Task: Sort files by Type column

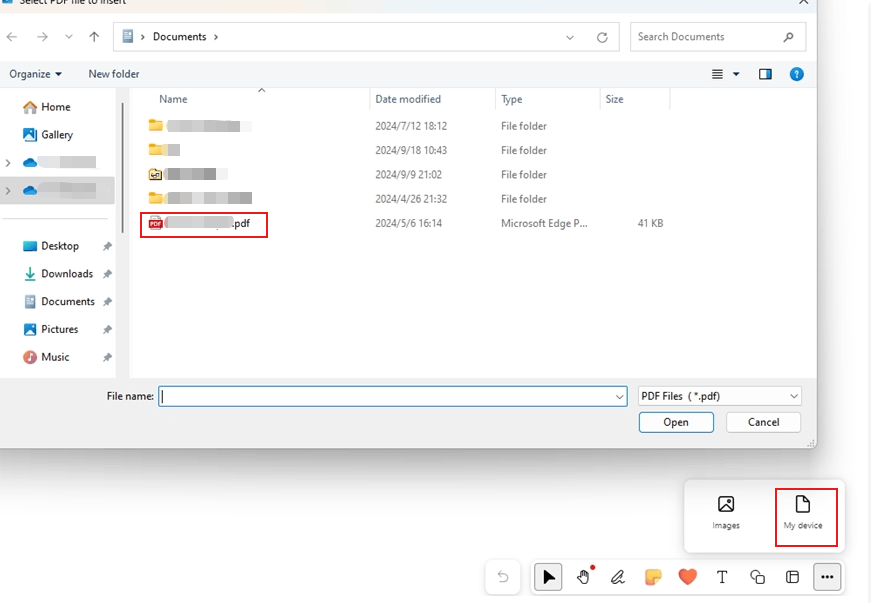Action: 512,99
